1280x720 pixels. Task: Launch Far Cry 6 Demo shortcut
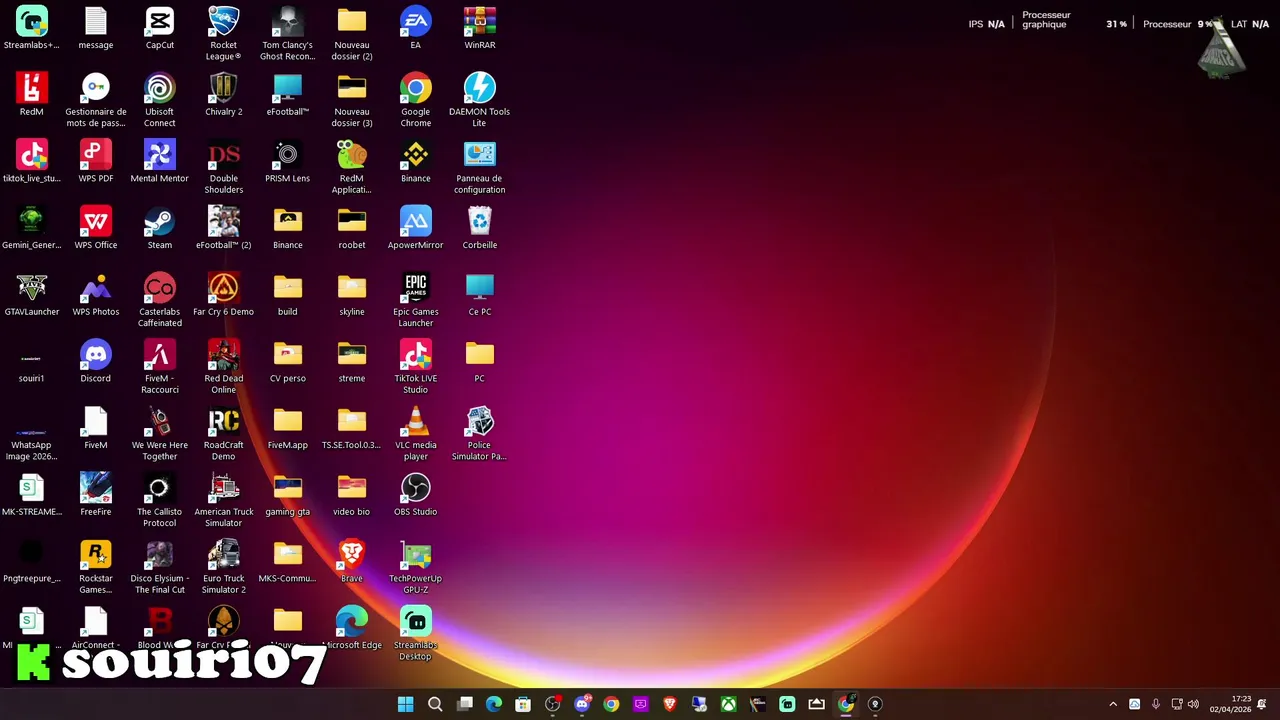[223, 294]
